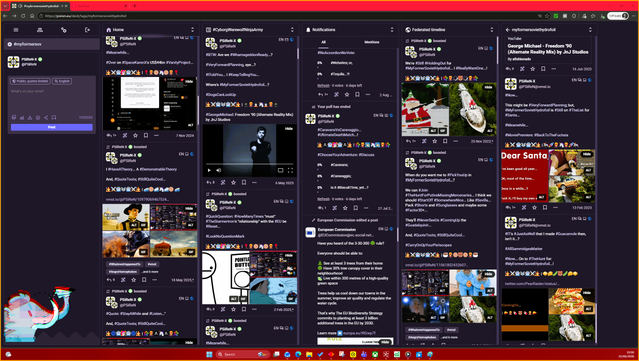
Task: Hide the Dear Santa image gallery
Action: [x=586, y=154]
